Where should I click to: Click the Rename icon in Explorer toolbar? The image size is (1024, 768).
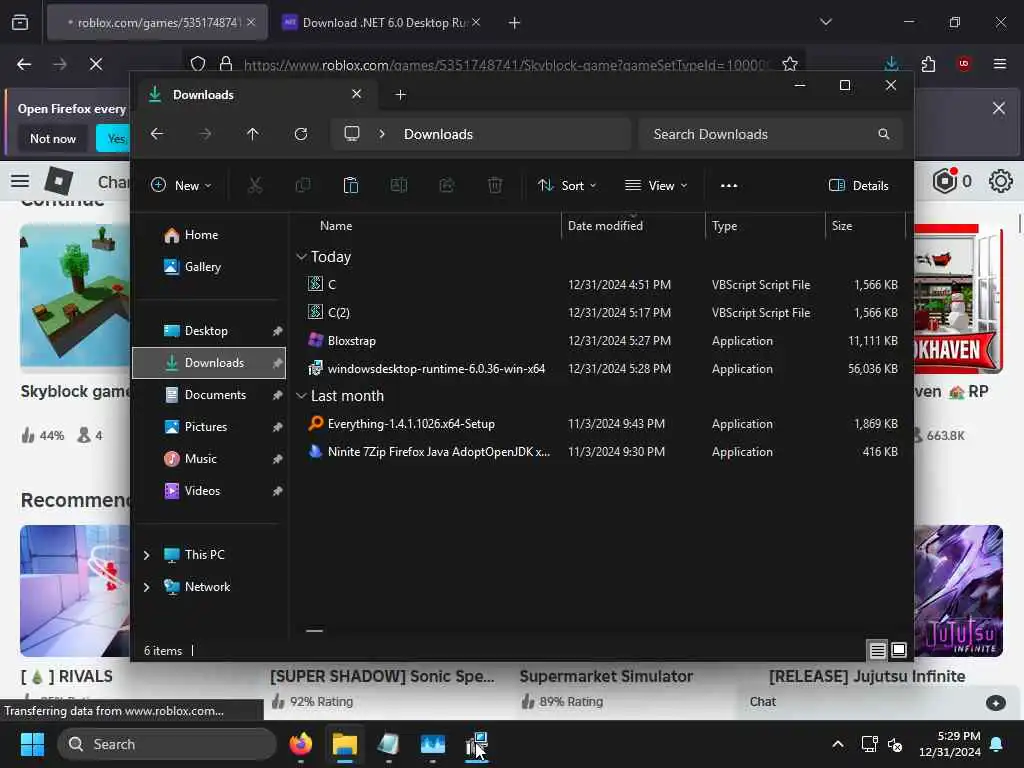tap(398, 185)
